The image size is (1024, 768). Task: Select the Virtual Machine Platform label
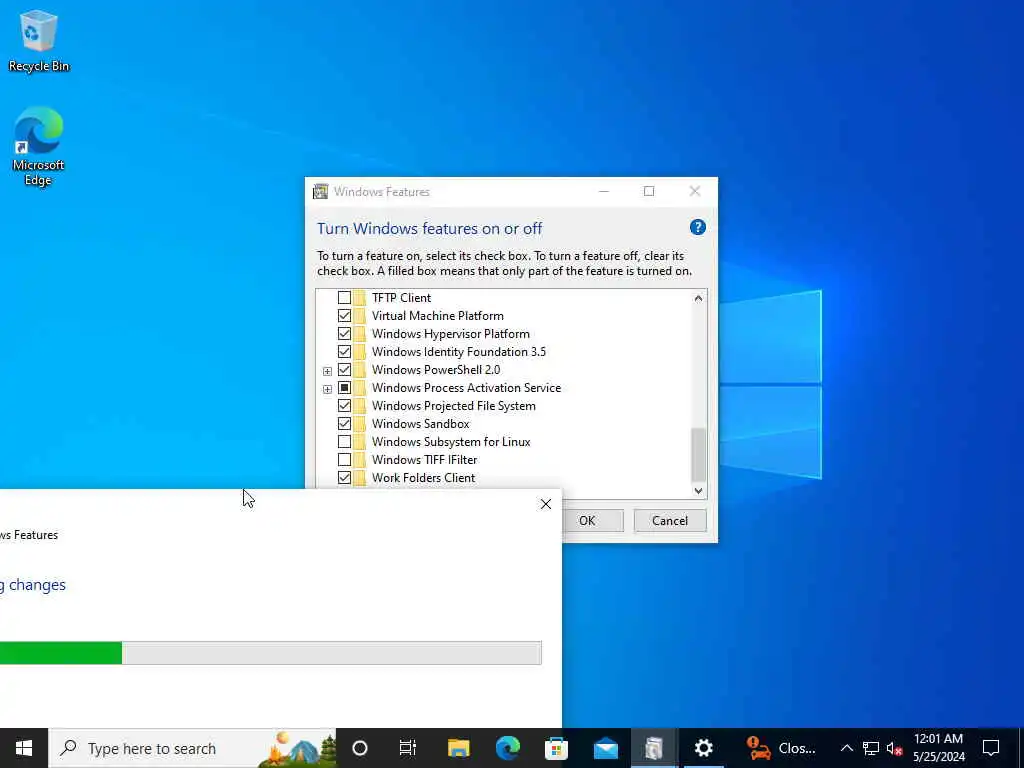[438, 315]
